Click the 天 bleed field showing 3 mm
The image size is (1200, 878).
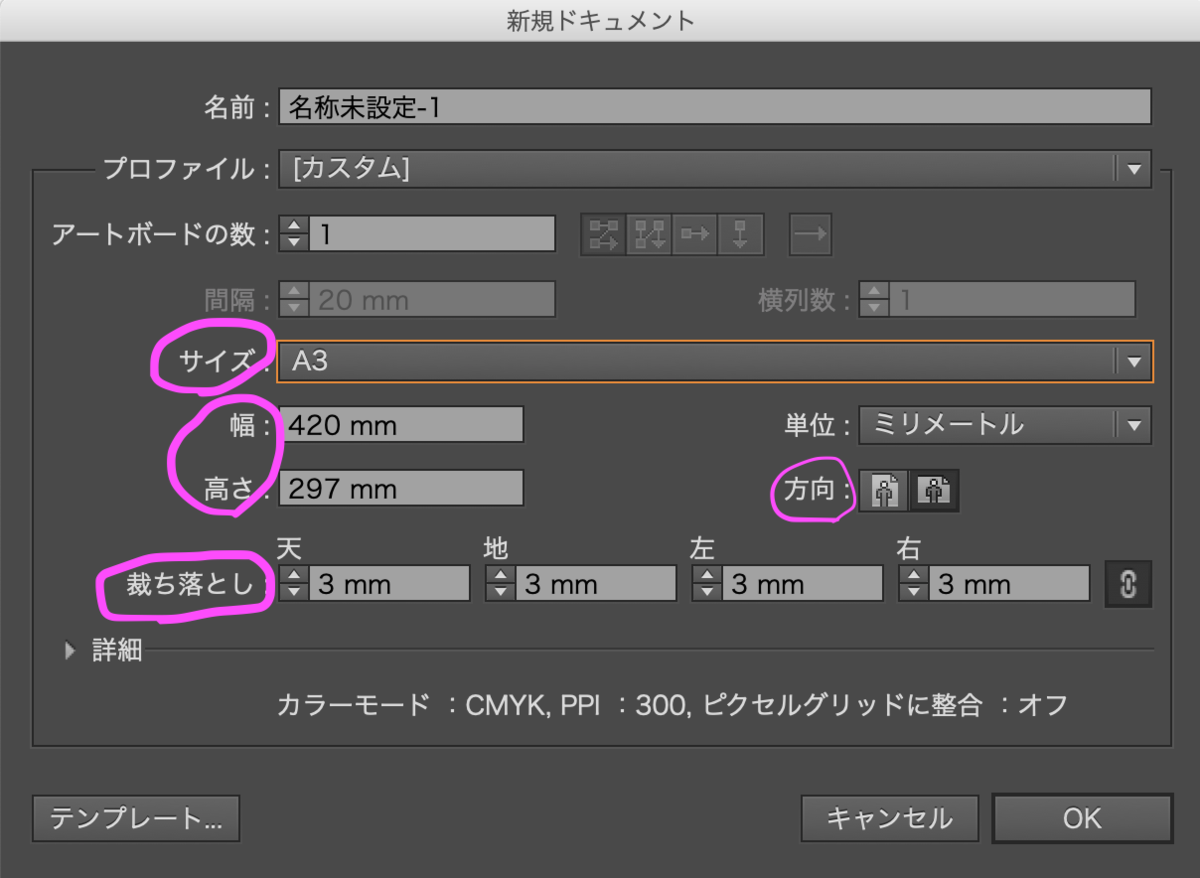coord(389,584)
